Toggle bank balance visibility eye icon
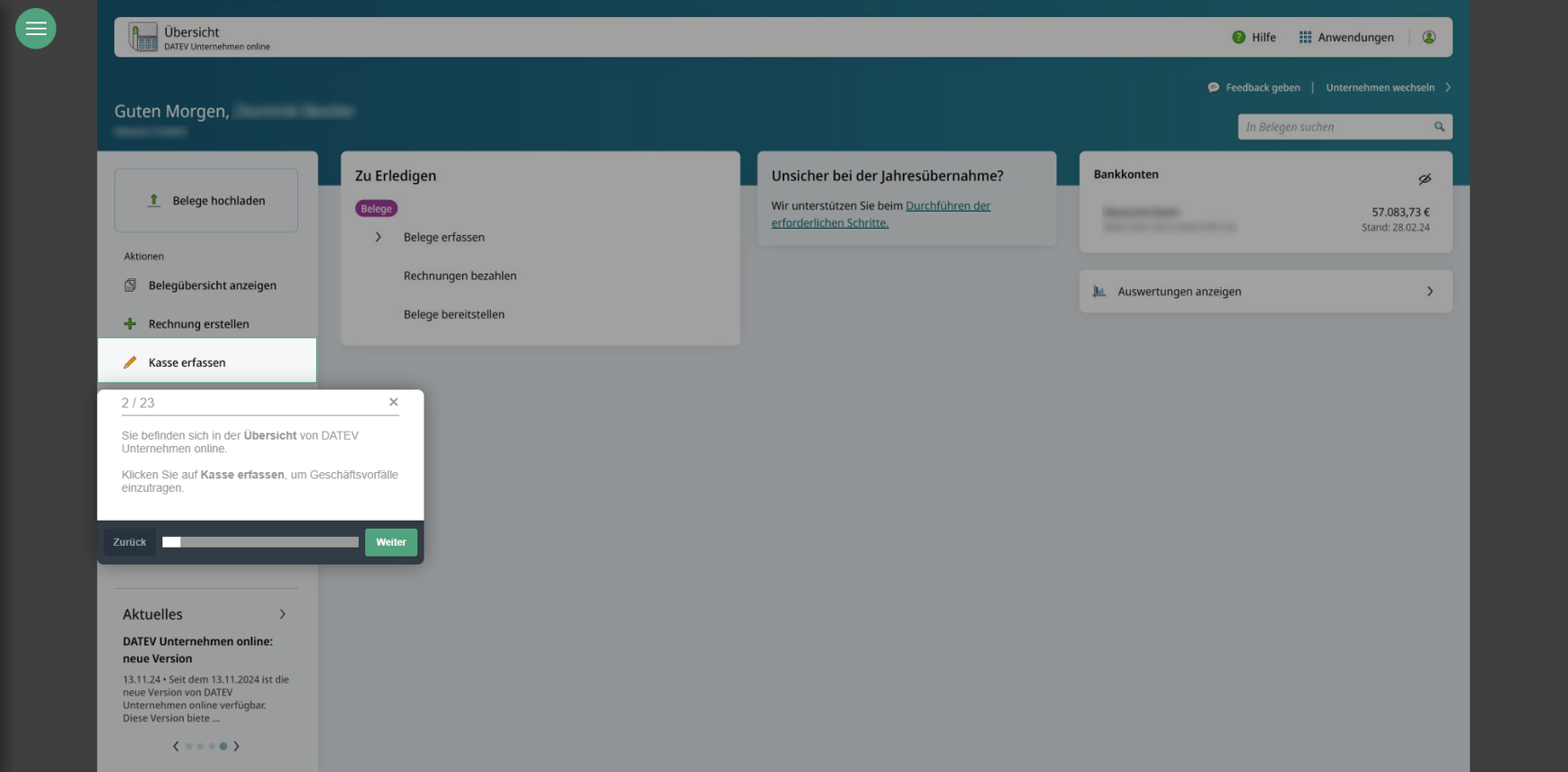This screenshot has width=1568, height=772. click(x=1425, y=179)
